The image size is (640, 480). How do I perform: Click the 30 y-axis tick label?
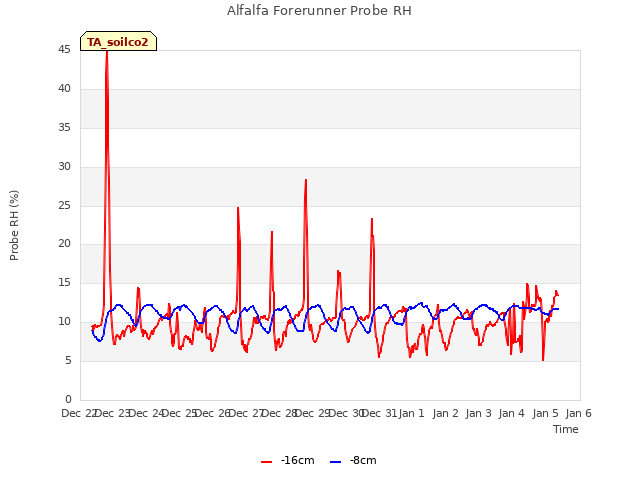(x=64, y=167)
